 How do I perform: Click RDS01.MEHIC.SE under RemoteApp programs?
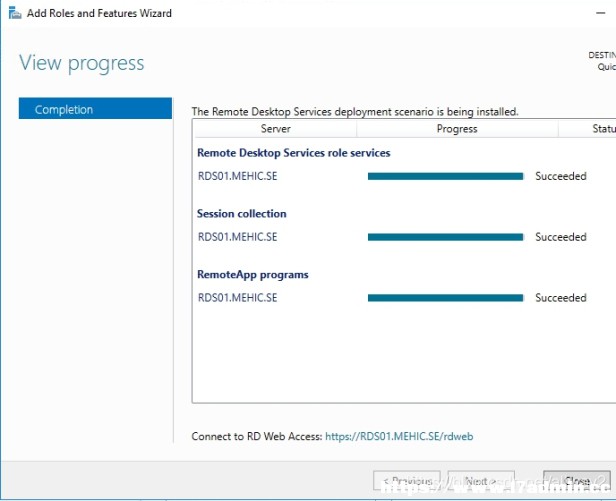237,298
